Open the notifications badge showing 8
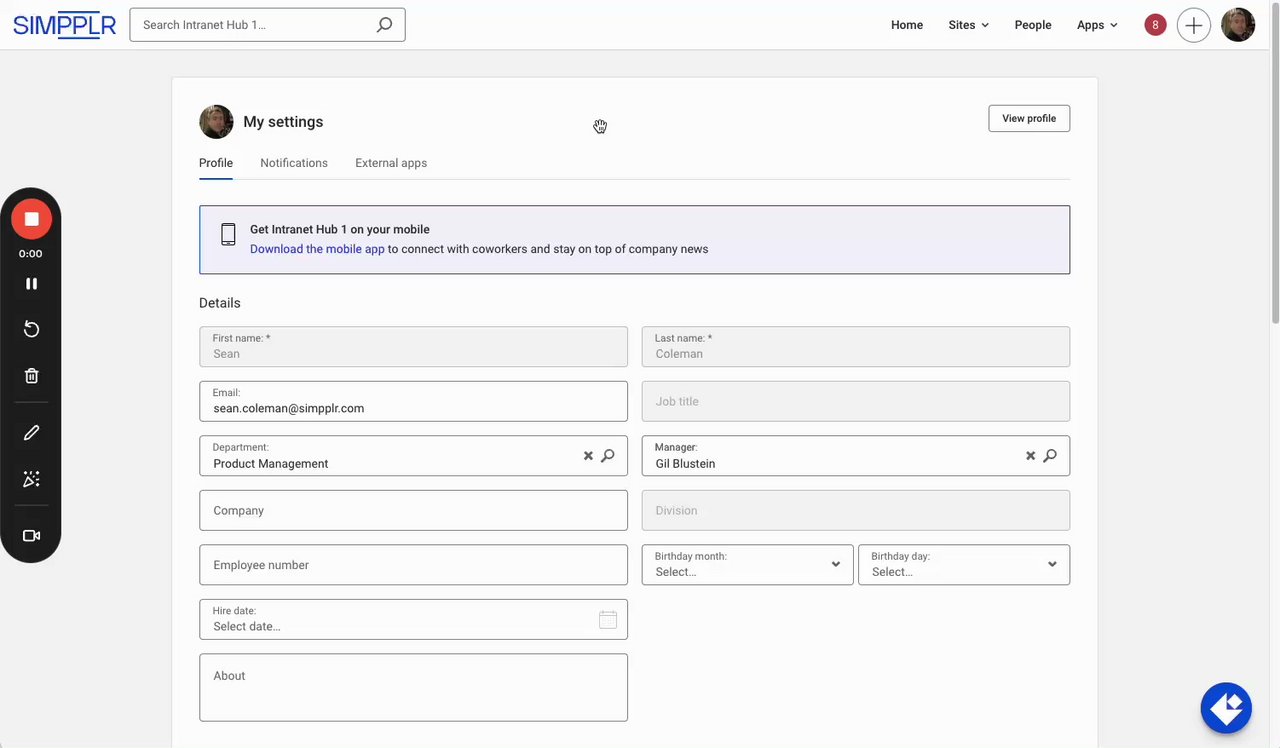This screenshot has height=748, width=1280. click(1155, 25)
